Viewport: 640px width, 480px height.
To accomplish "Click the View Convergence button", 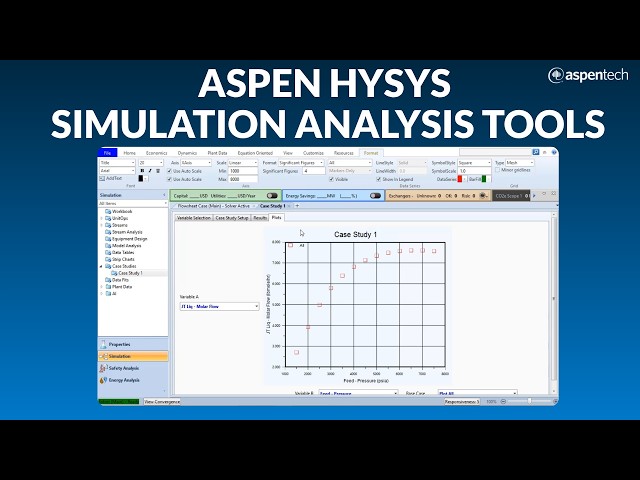I will [162, 402].
